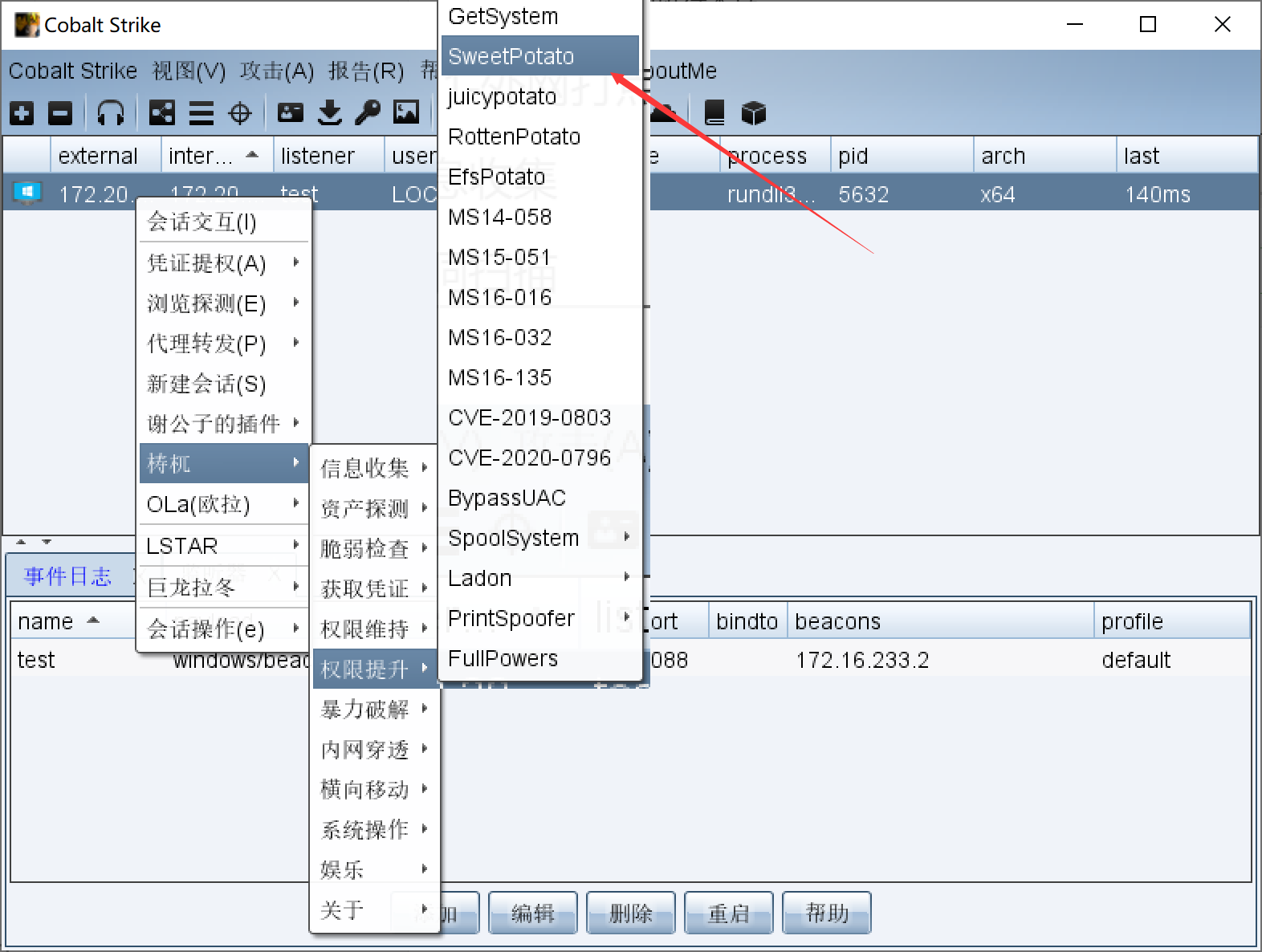Sort listeners by the name column header
Screen dimensions: 1262x952
click(x=73, y=621)
